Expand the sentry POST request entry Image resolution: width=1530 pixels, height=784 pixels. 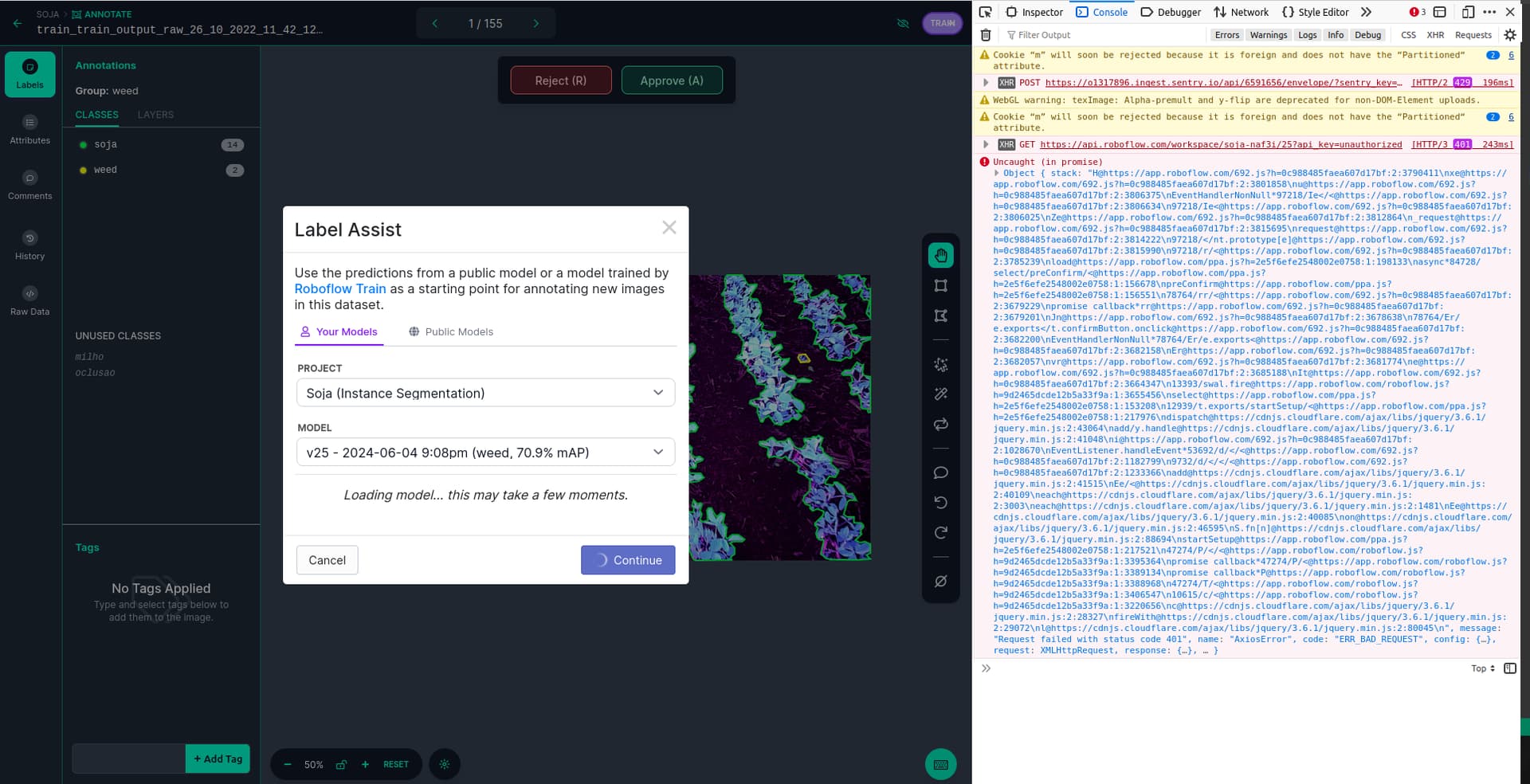986,82
